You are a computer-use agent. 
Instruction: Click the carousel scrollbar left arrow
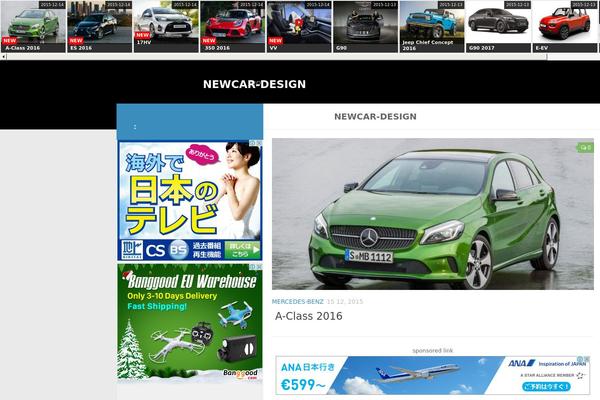coord(3,57)
